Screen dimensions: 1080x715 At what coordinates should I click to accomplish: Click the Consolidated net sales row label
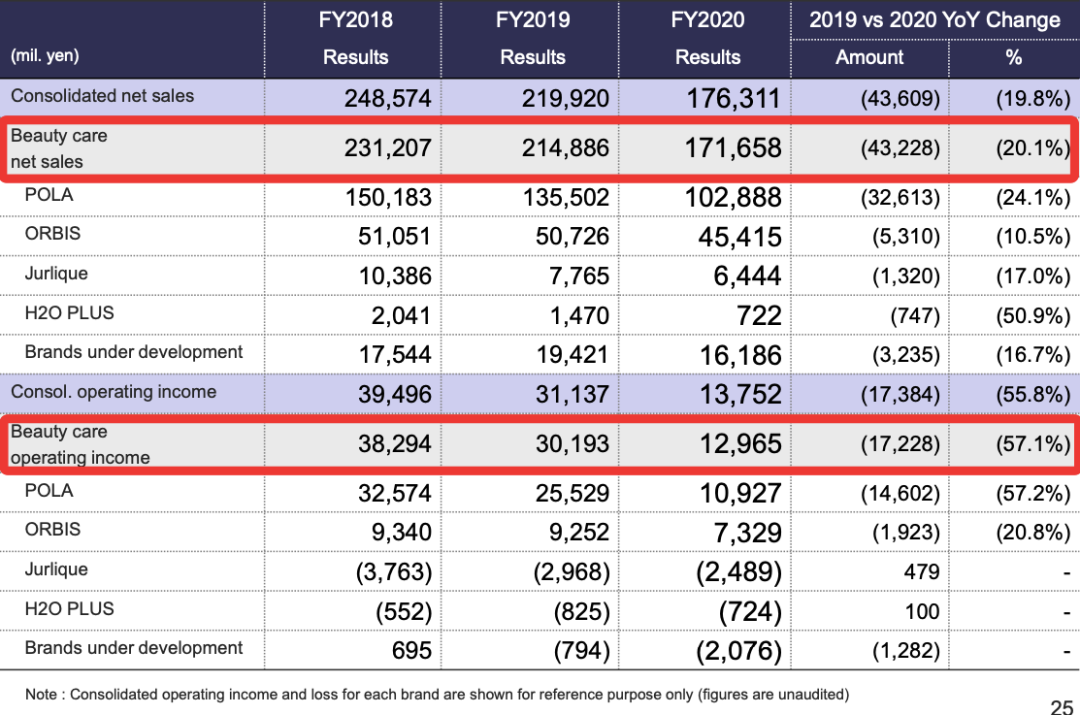(102, 97)
